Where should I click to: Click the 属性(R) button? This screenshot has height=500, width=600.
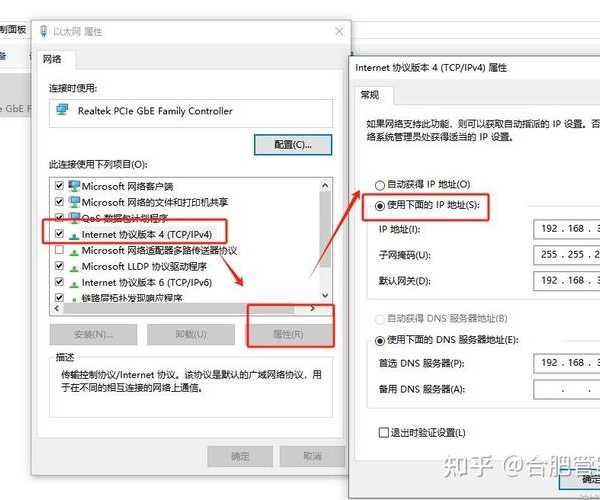(x=288, y=334)
